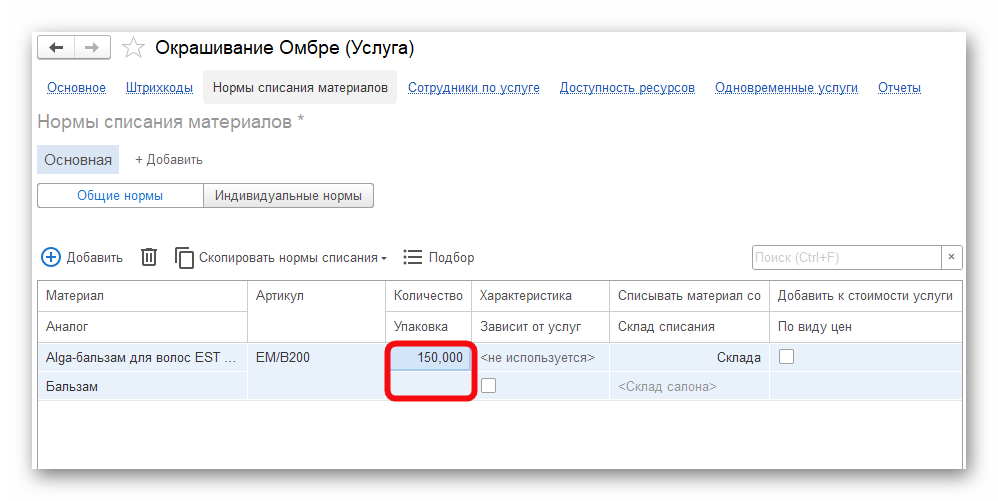Click the Упаковка column header

pyautogui.click(x=428, y=327)
